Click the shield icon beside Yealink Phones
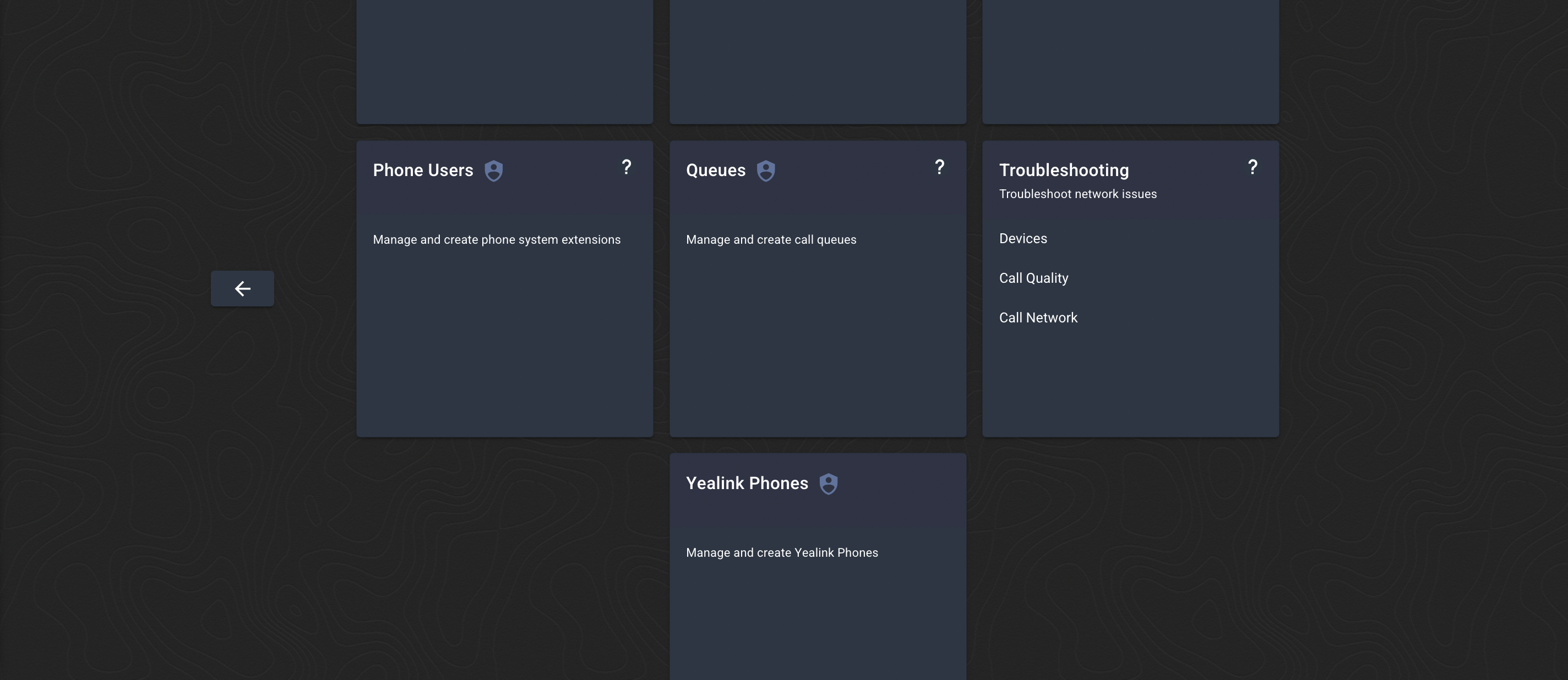The width and height of the screenshot is (1568, 680). coord(829,484)
